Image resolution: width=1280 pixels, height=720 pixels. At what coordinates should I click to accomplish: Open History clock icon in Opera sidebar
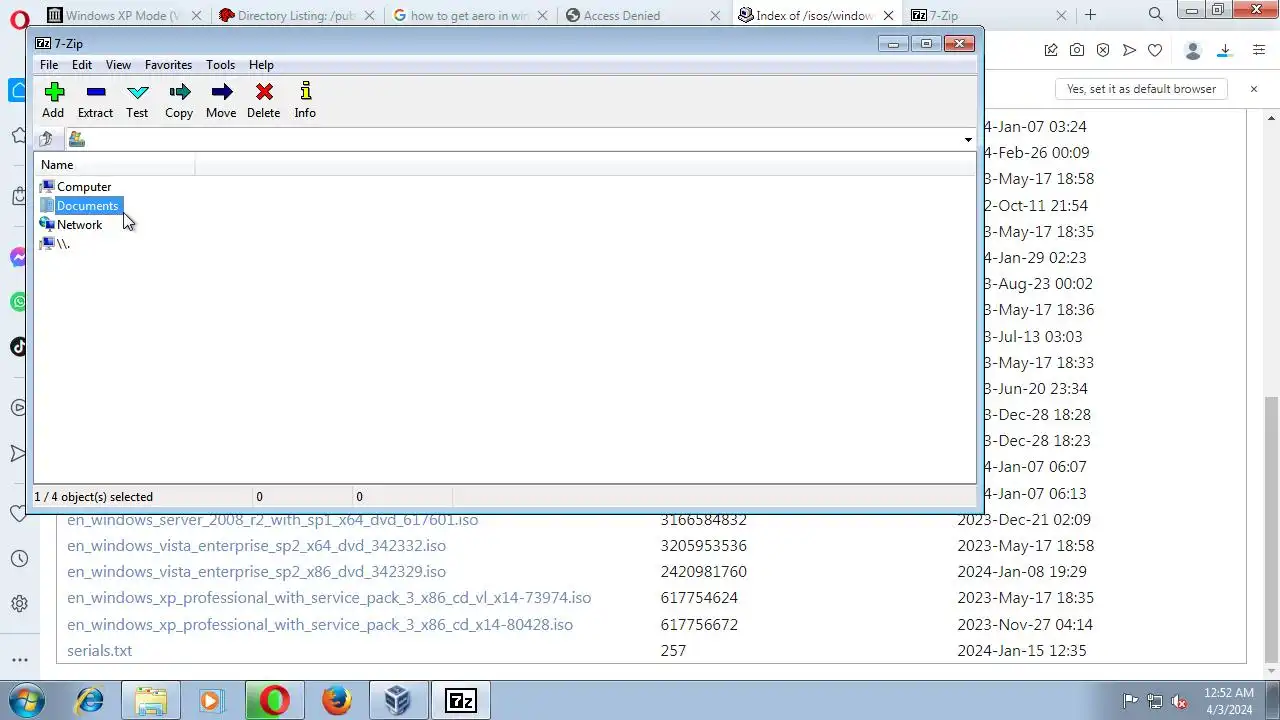[19, 559]
